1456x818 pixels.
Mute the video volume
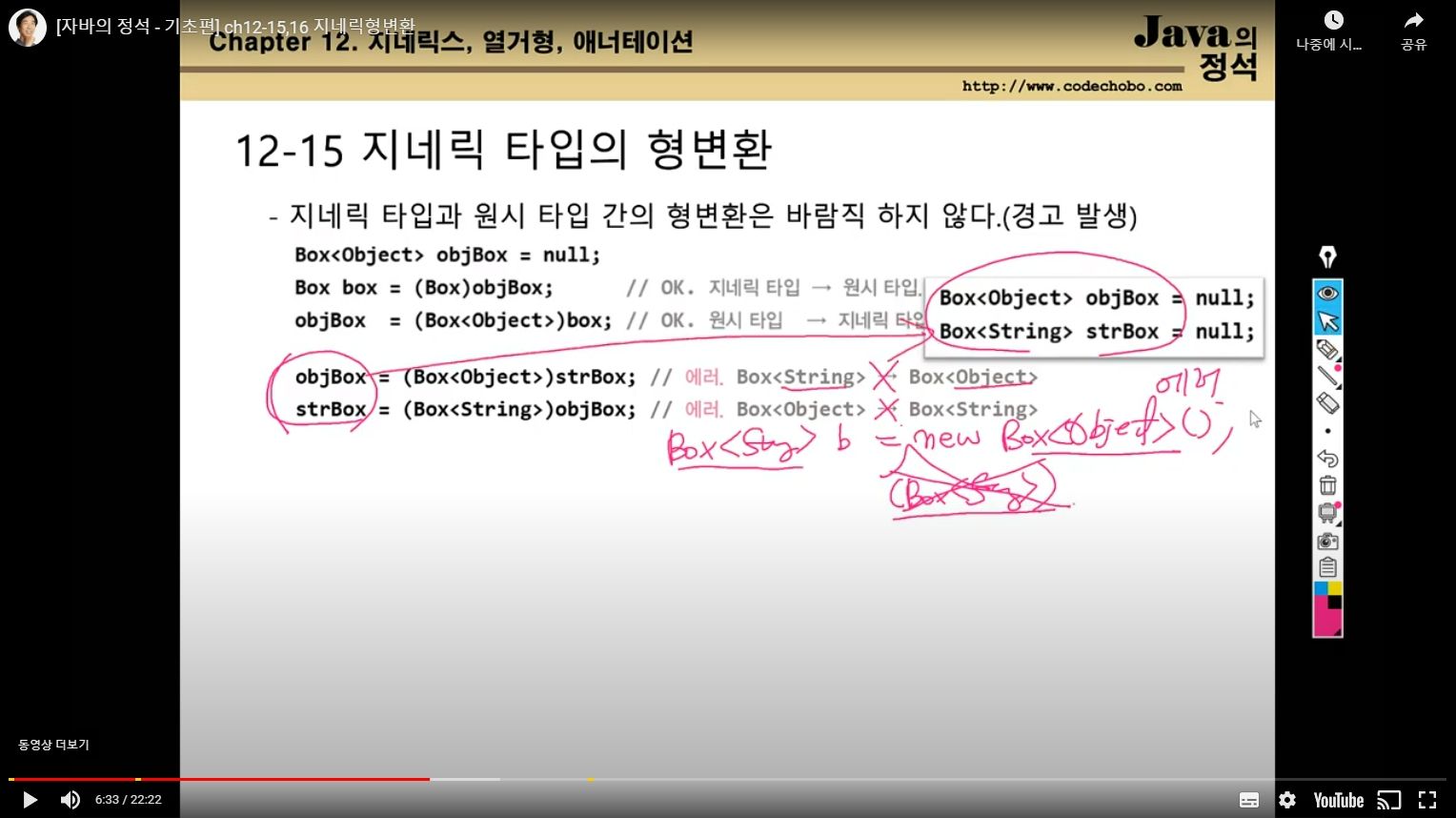(x=71, y=800)
